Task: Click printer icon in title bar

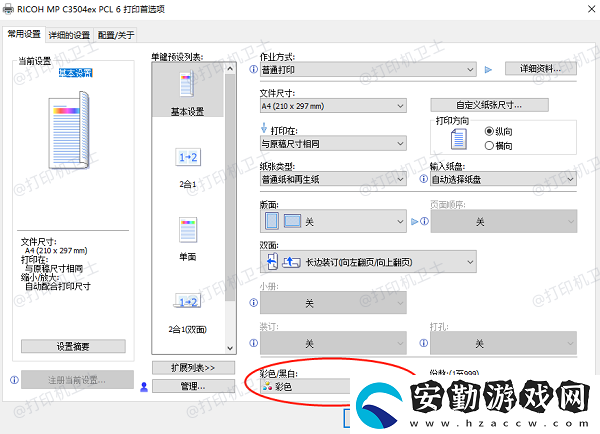Action: [8, 9]
